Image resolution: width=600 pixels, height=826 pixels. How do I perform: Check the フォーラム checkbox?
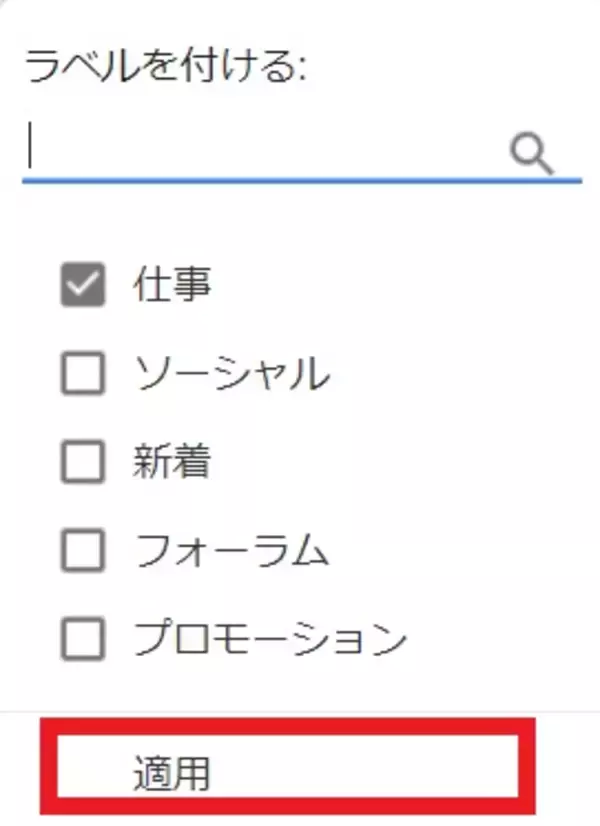coord(83,549)
